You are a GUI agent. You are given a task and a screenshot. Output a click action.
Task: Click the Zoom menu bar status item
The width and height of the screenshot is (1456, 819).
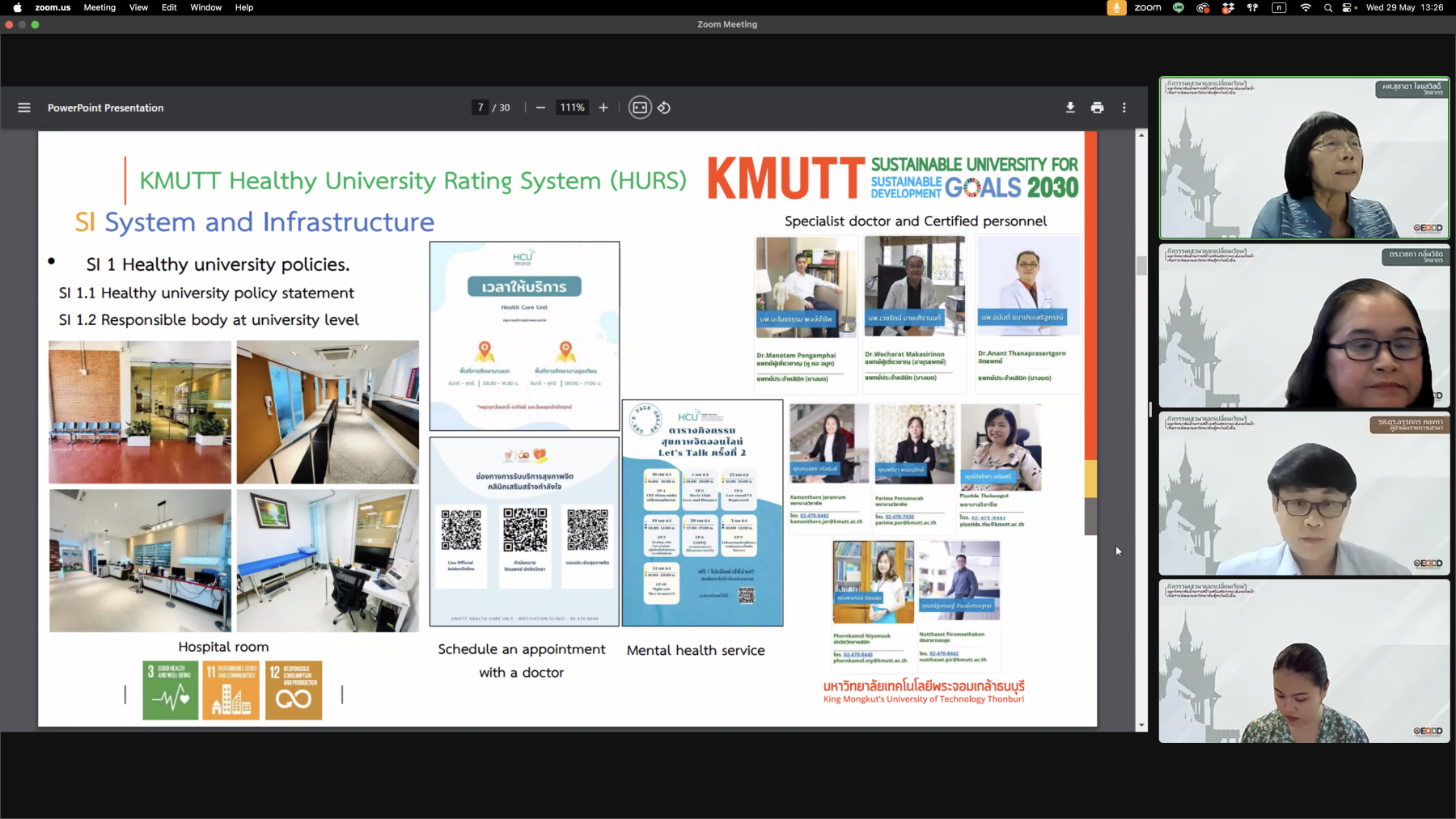1147,7
